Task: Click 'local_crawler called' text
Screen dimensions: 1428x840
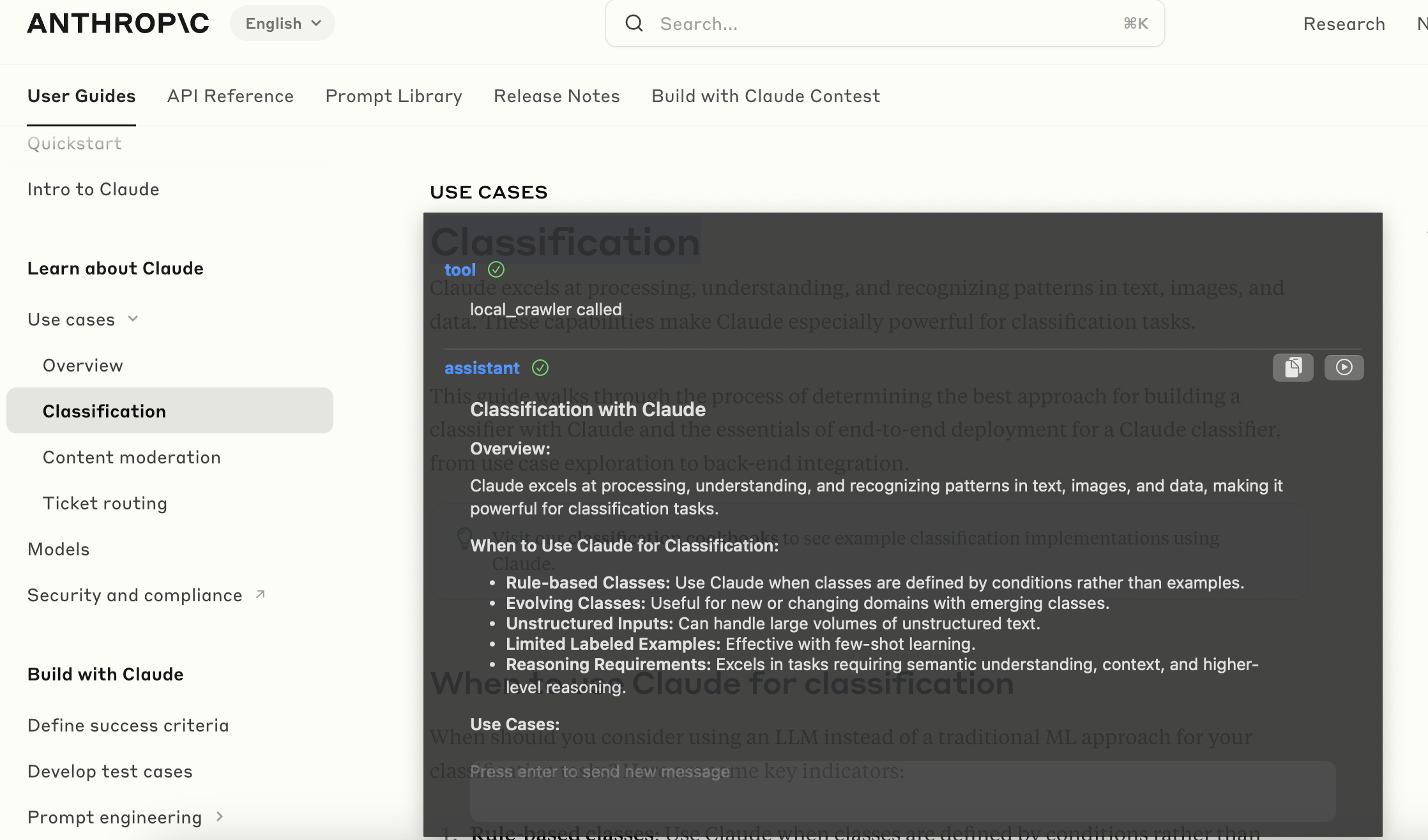Action: (x=545, y=309)
